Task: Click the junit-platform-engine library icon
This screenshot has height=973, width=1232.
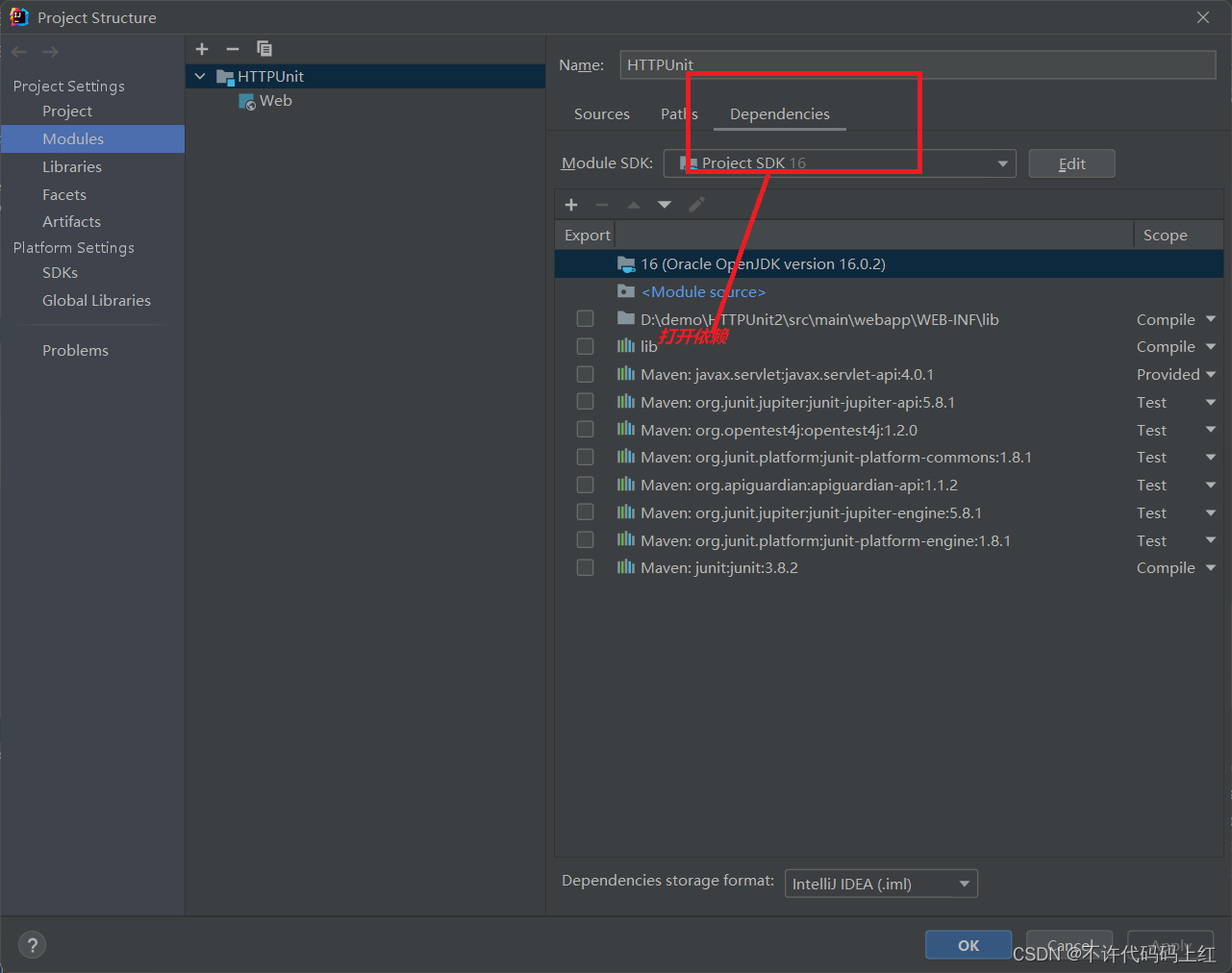Action: [626, 540]
